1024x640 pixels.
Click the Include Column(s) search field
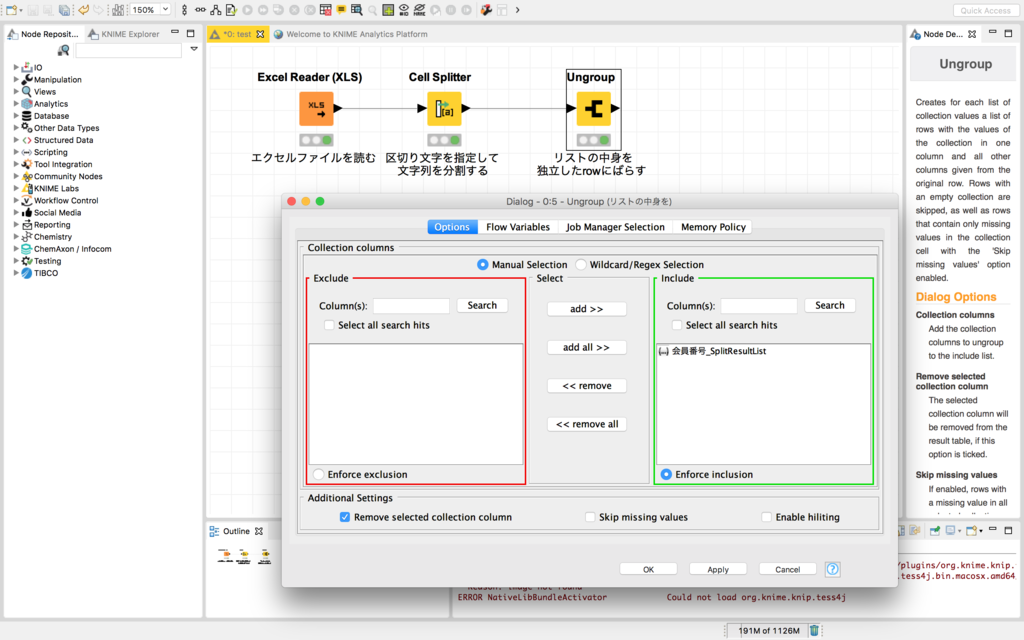point(759,306)
